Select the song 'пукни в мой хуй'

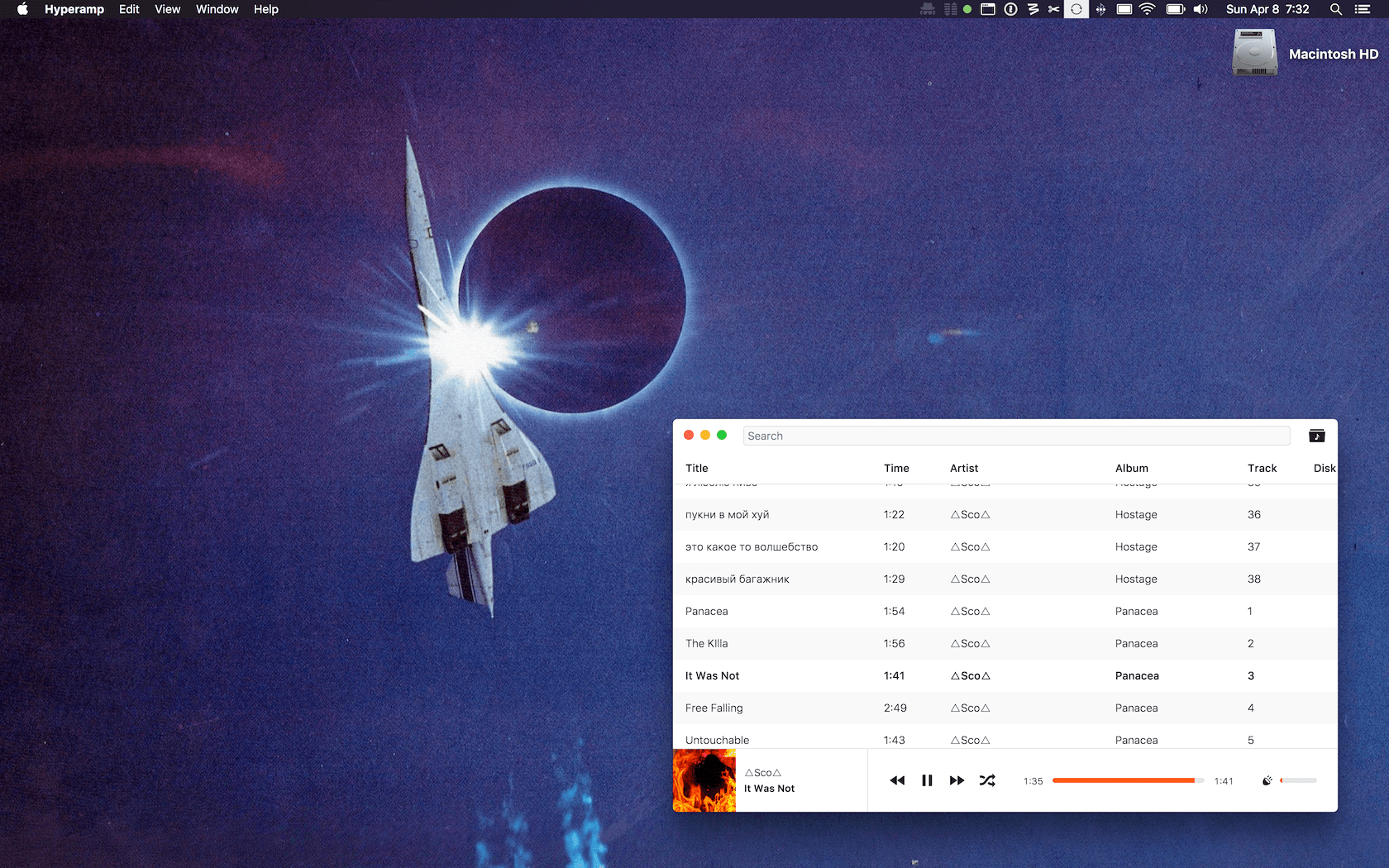[x=1005, y=514]
